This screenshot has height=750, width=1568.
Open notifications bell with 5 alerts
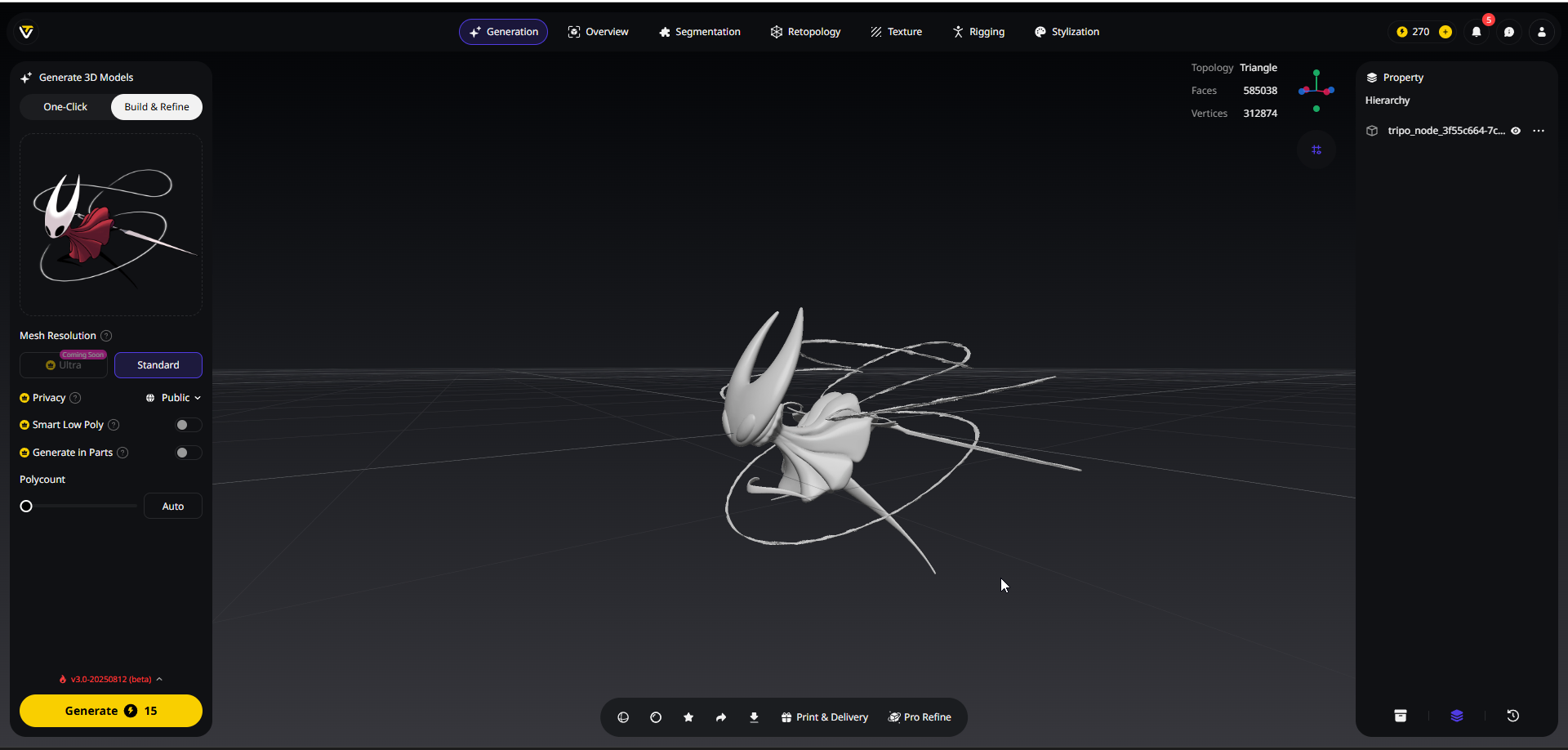coord(1477,32)
